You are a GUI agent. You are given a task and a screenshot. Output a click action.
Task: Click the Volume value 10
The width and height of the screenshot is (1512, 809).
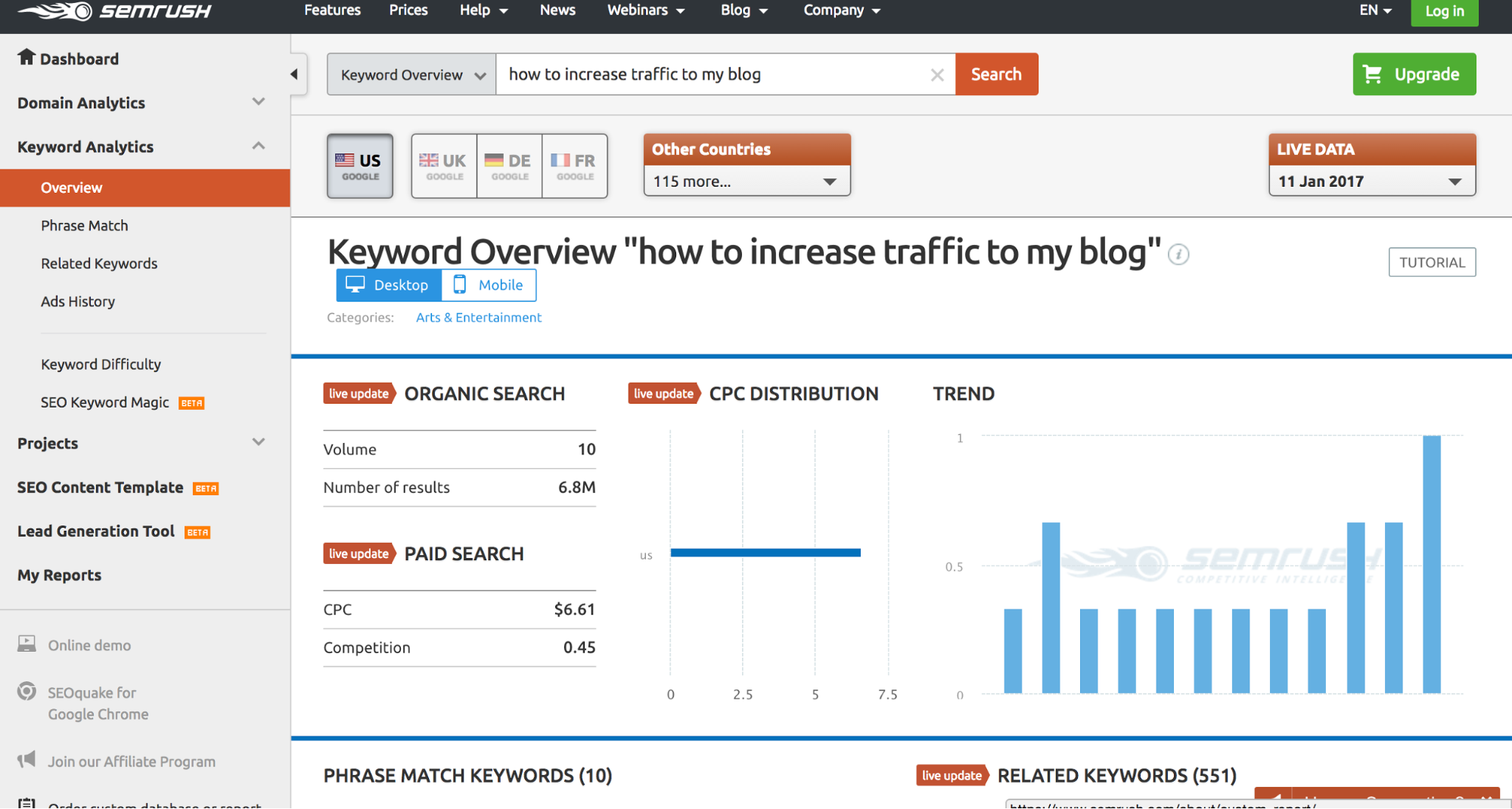(x=587, y=449)
